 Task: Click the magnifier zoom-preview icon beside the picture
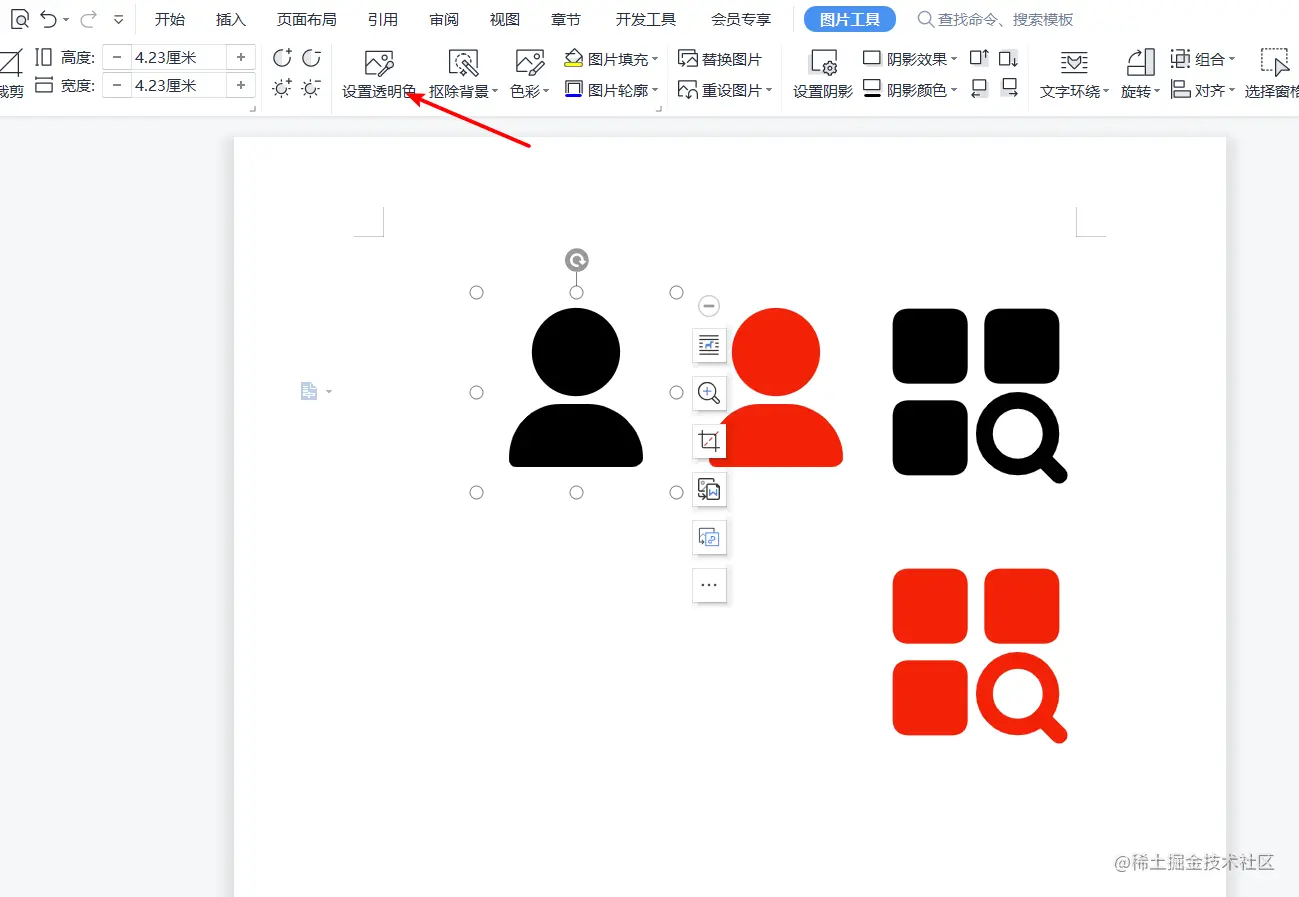(709, 393)
